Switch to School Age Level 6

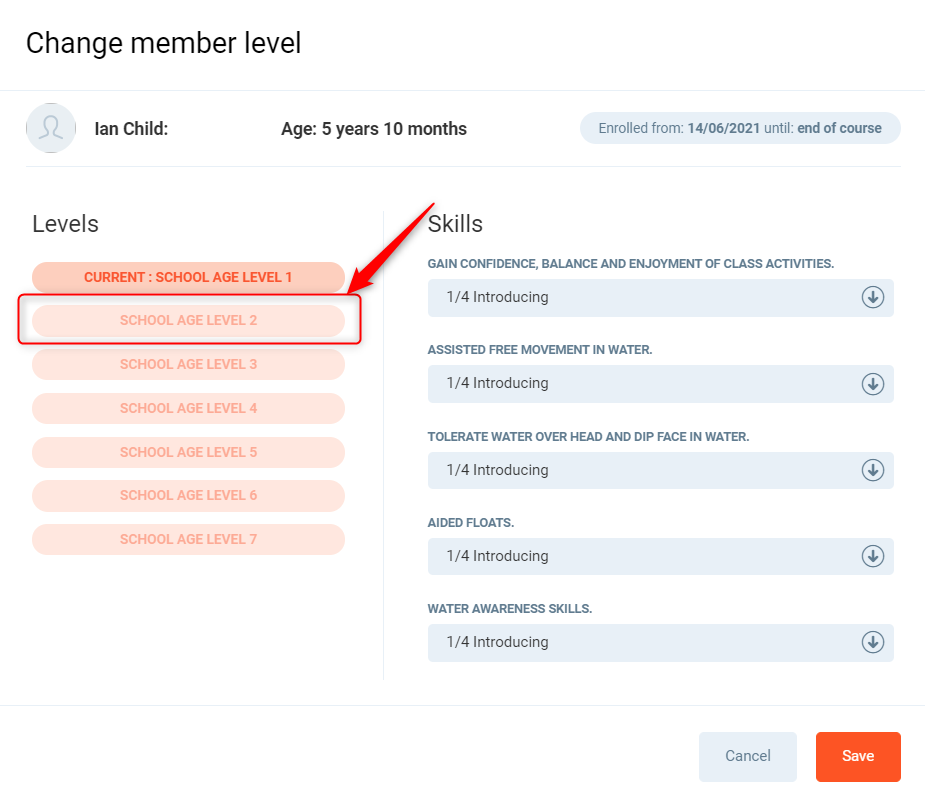click(x=188, y=495)
